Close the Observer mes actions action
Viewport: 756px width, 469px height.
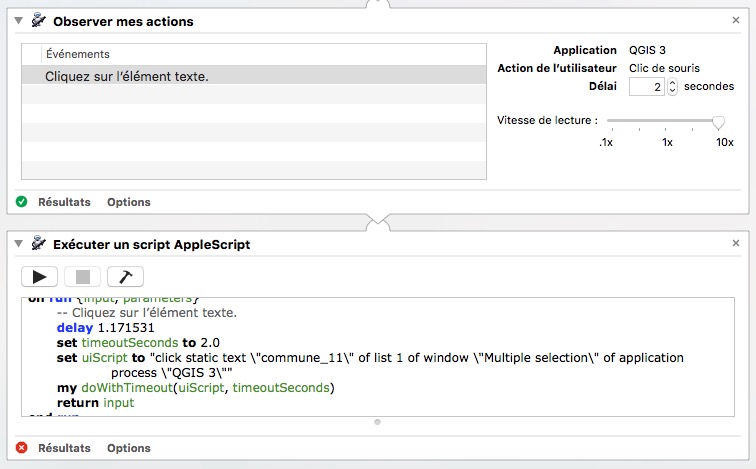point(736,21)
